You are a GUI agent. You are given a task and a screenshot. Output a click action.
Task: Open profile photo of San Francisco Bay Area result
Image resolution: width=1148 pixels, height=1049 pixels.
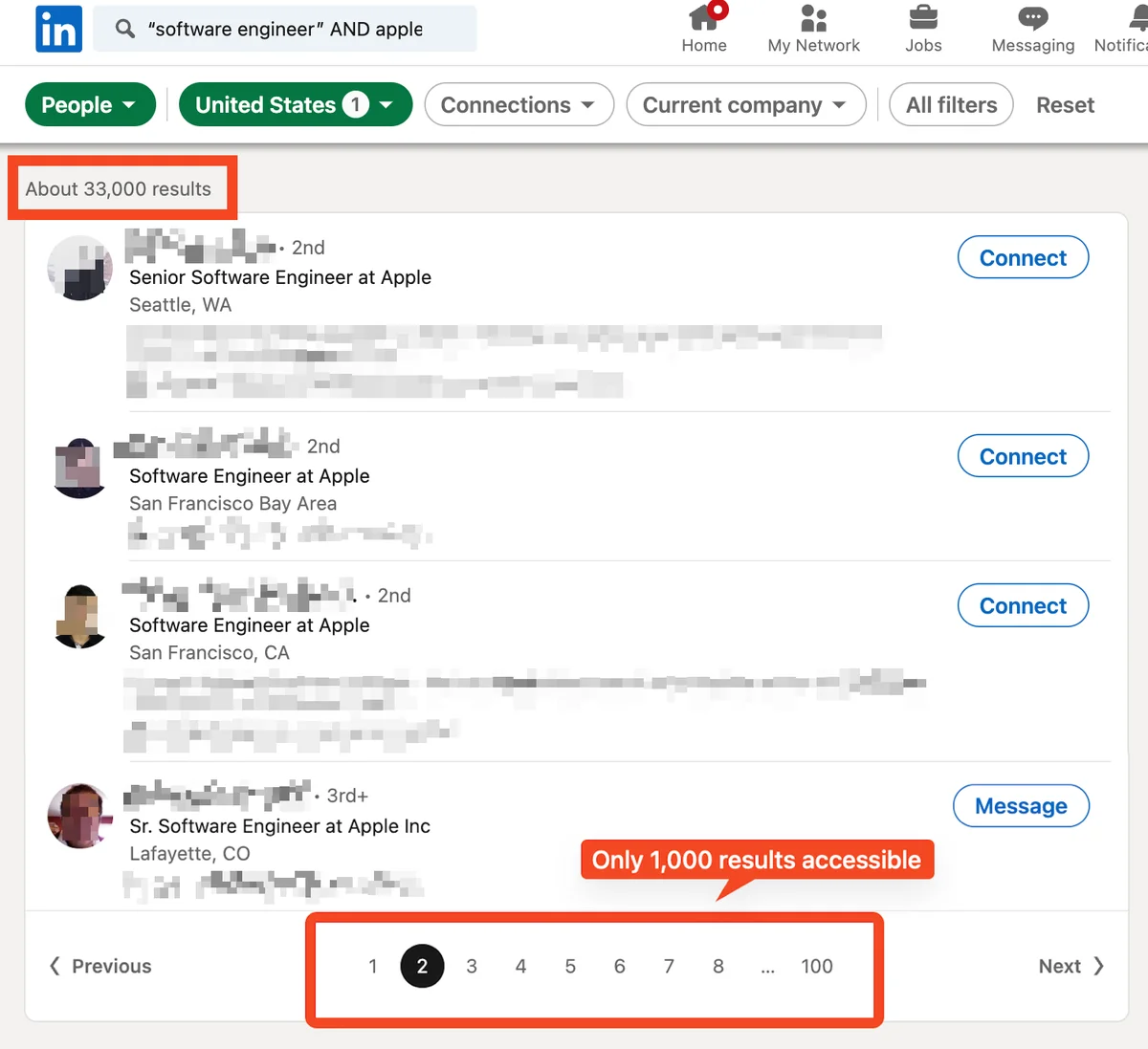[80, 468]
